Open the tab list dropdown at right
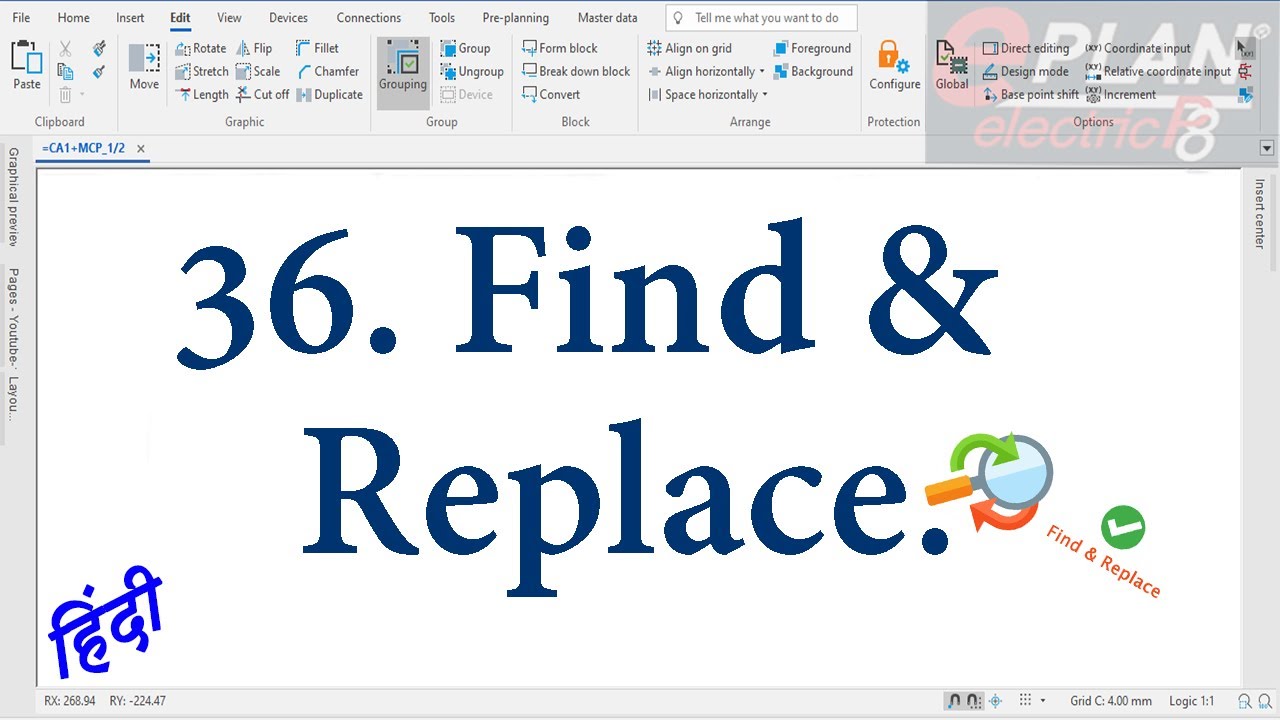This screenshot has height=720, width=1280. (1267, 148)
